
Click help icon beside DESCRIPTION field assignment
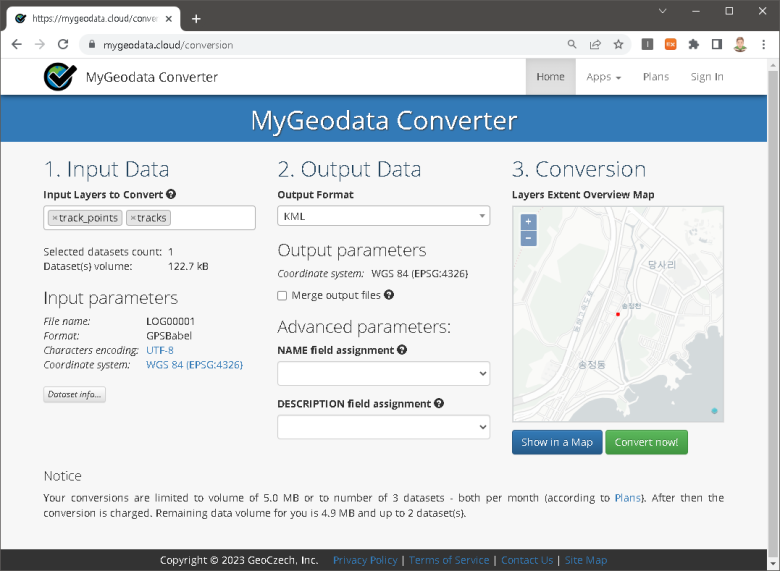click(x=439, y=403)
